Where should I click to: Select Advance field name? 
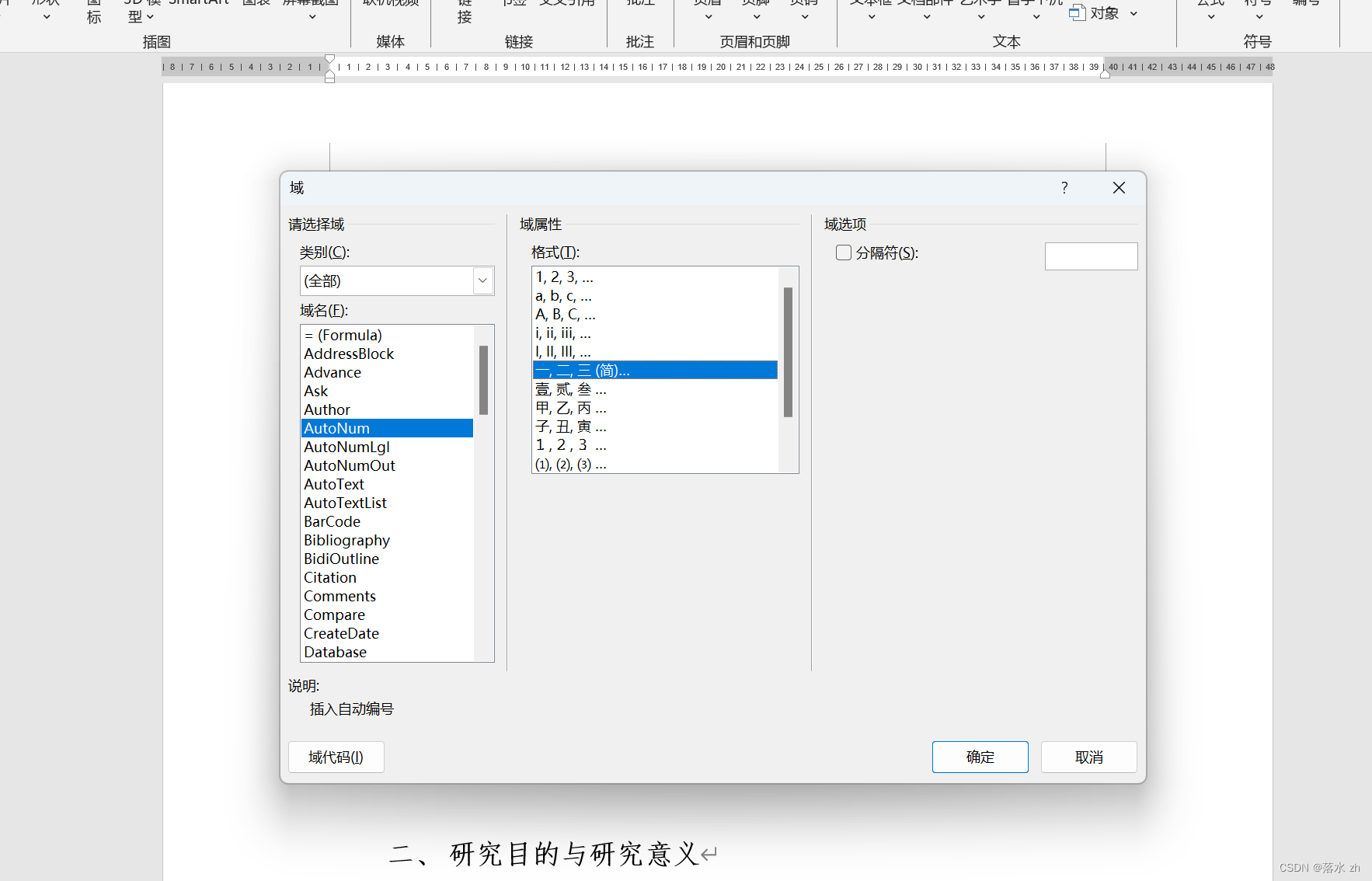(x=387, y=372)
